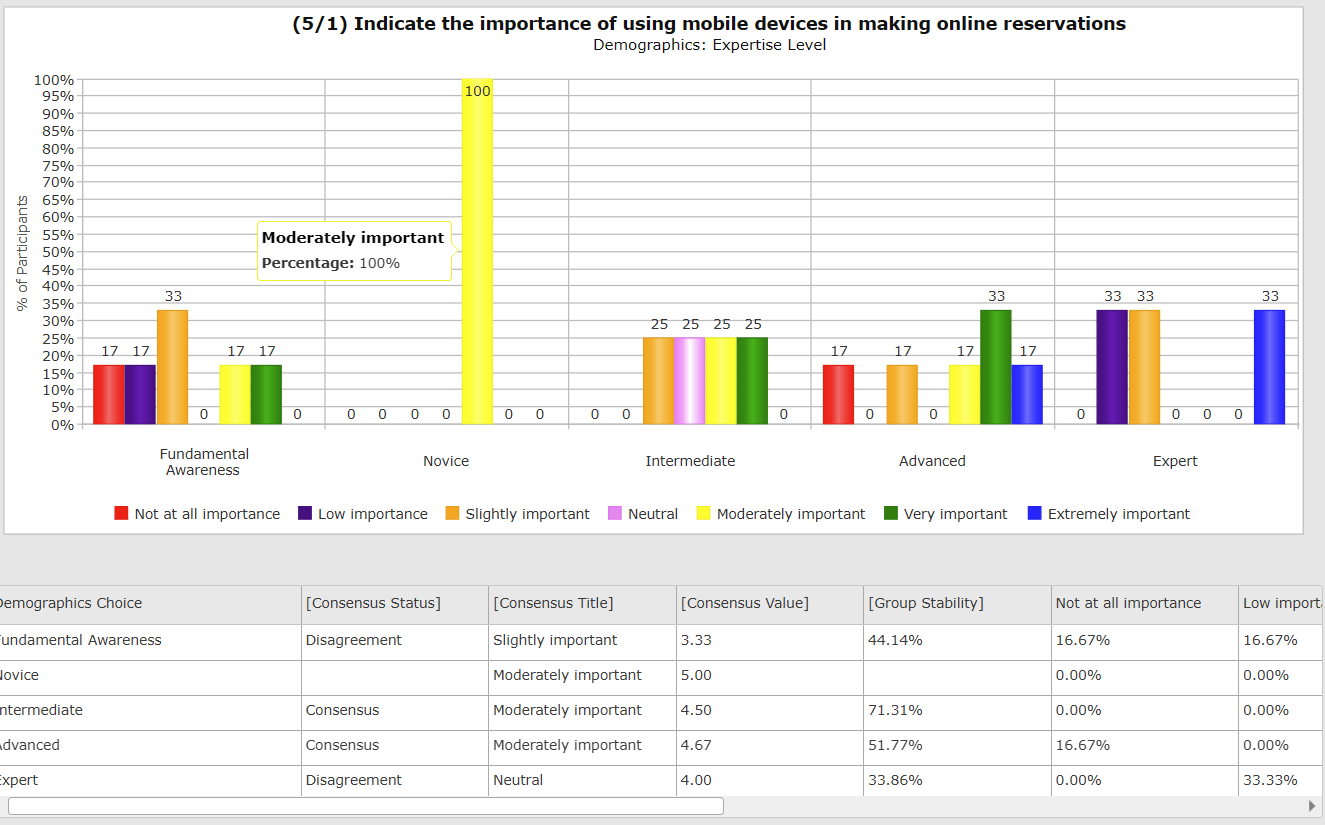Click the horizontal scrollbar's right arrow
Screen dimensions: 1325x825
tap(1312, 806)
